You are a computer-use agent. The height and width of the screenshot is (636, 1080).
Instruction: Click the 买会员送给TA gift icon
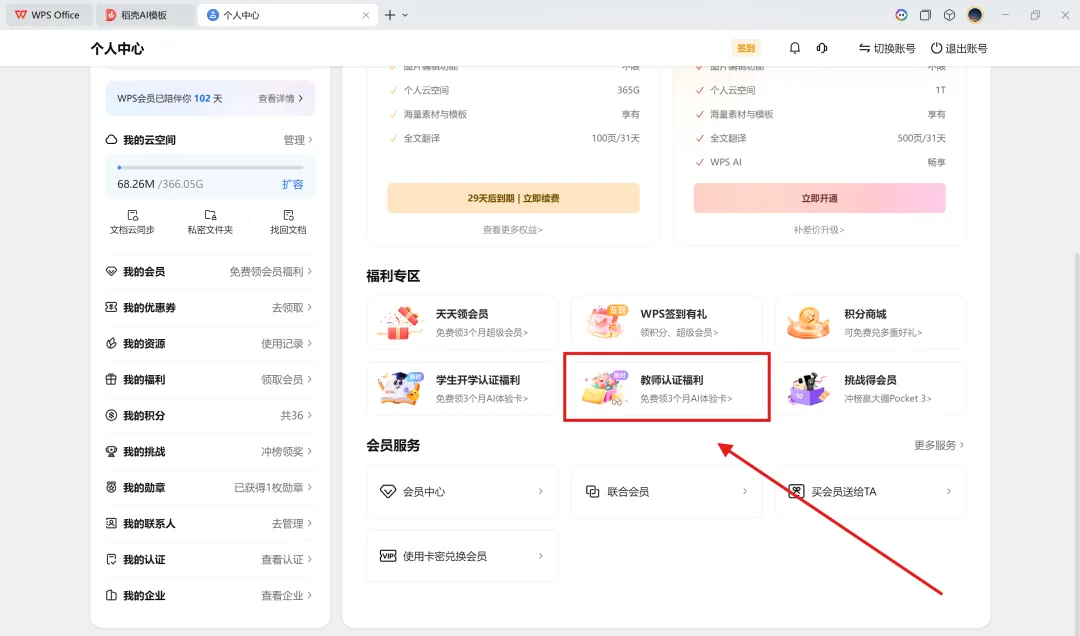[x=796, y=491]
